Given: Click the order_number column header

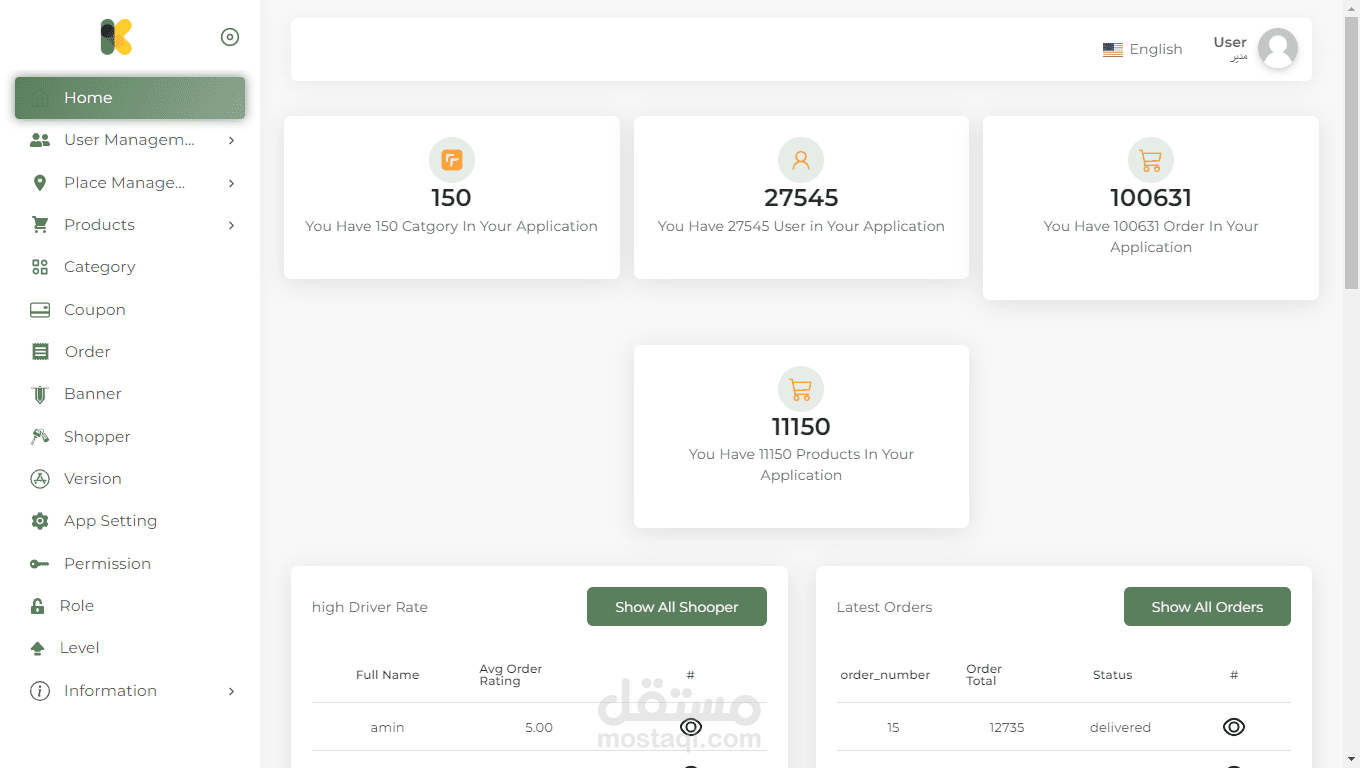Looking at the screenshot, I should point(885,675).
